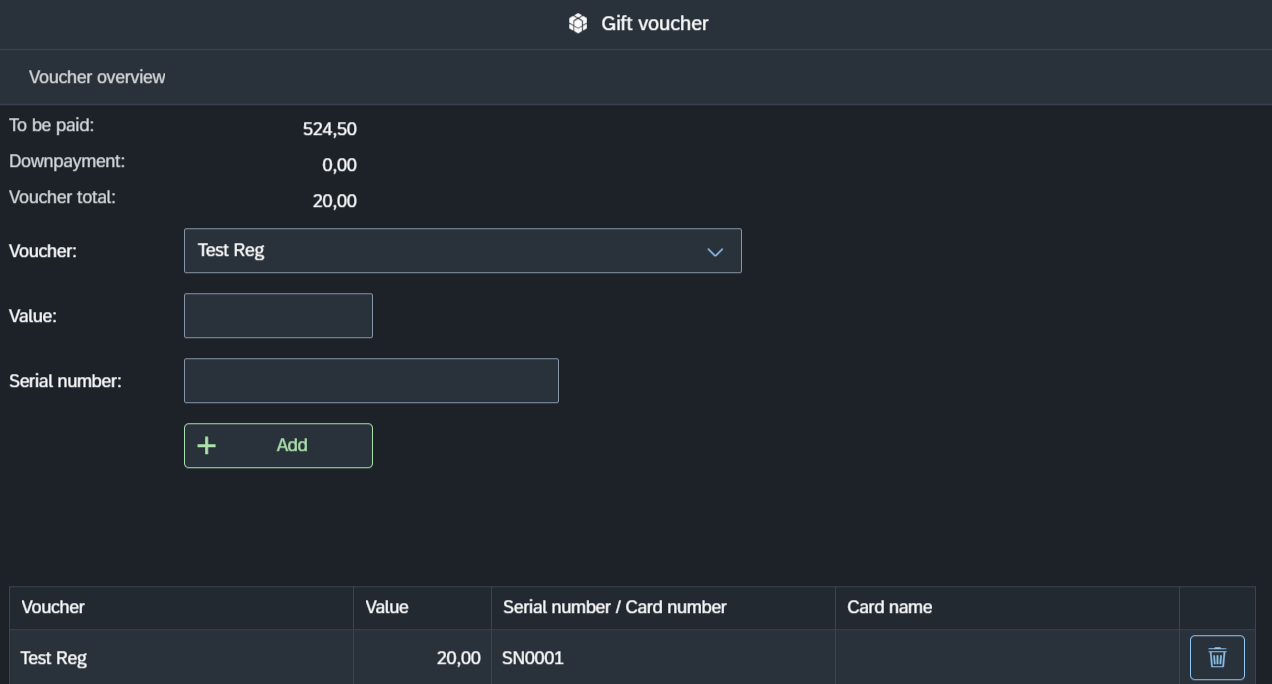Screen dimensions: 1272x684
Task: Click the 20,00 value in table row
Action: click(458, 658)
